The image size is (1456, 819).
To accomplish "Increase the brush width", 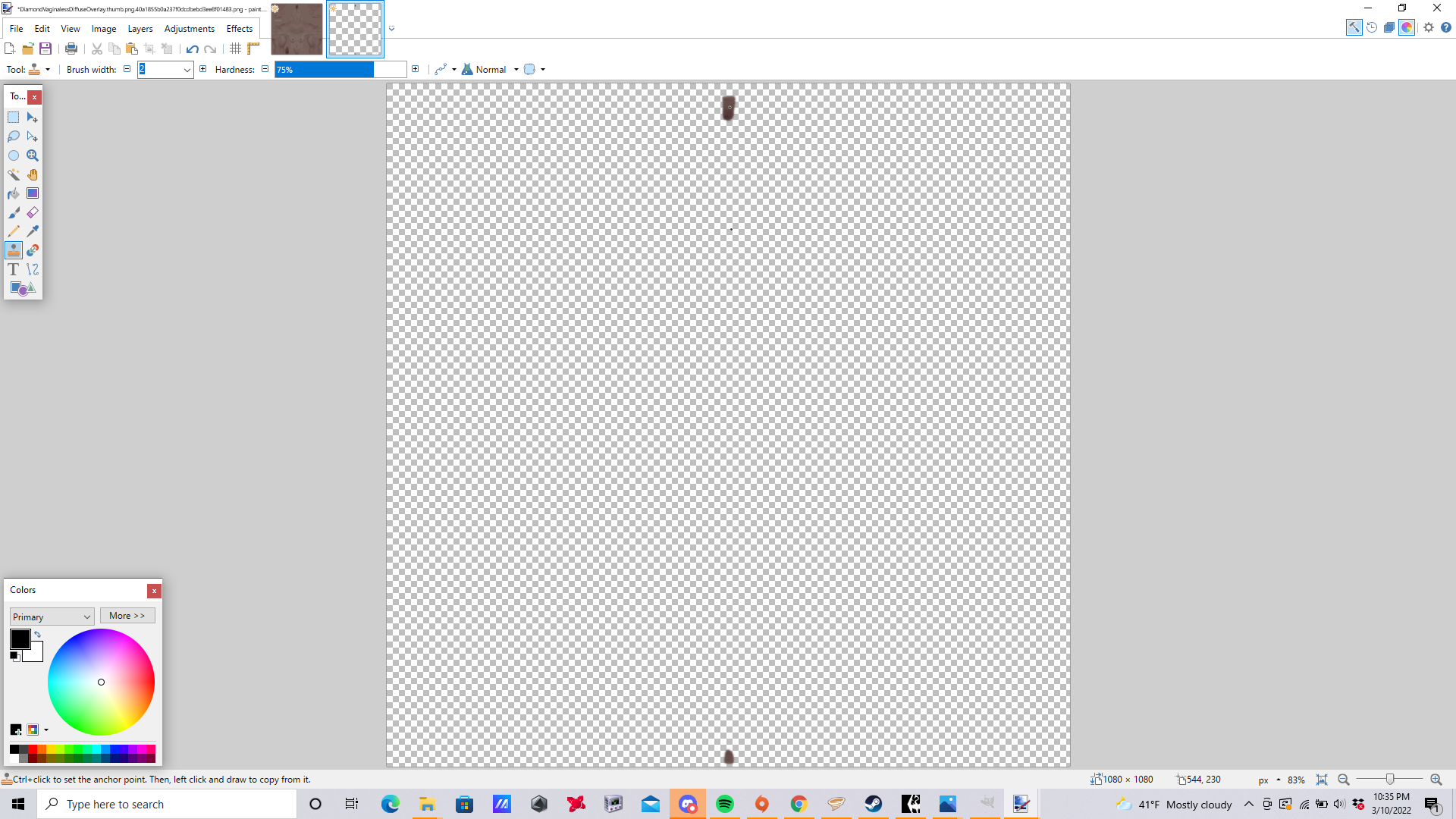I will point(202,69).
